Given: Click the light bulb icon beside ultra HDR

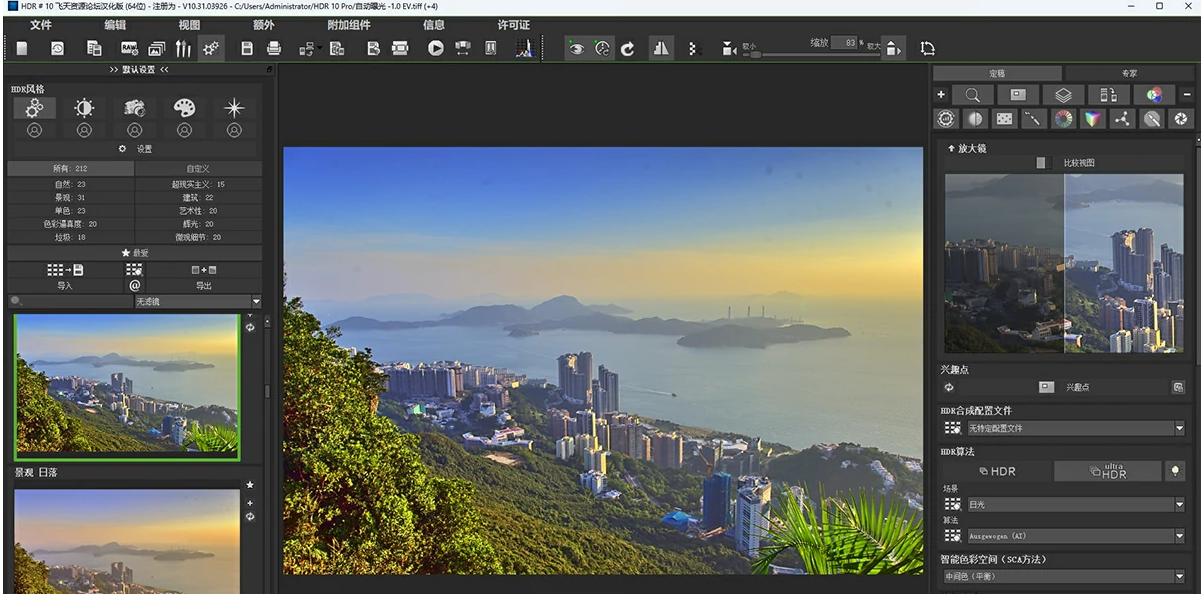Looking at the screenshot, I should (x=1174, y=470).
